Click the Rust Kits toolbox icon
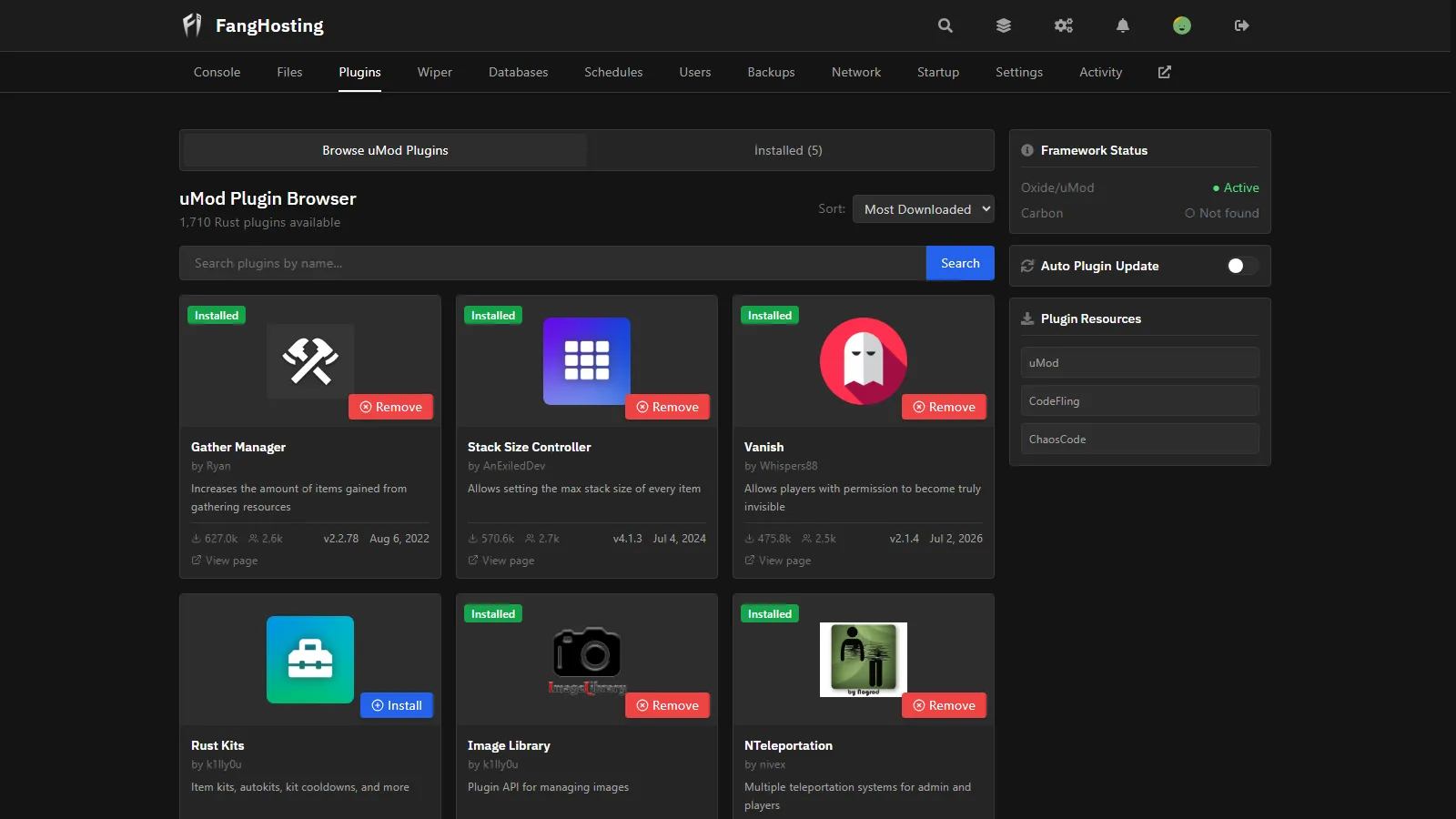Viewport: 1456px width, 819px height. tap(310, 660)
